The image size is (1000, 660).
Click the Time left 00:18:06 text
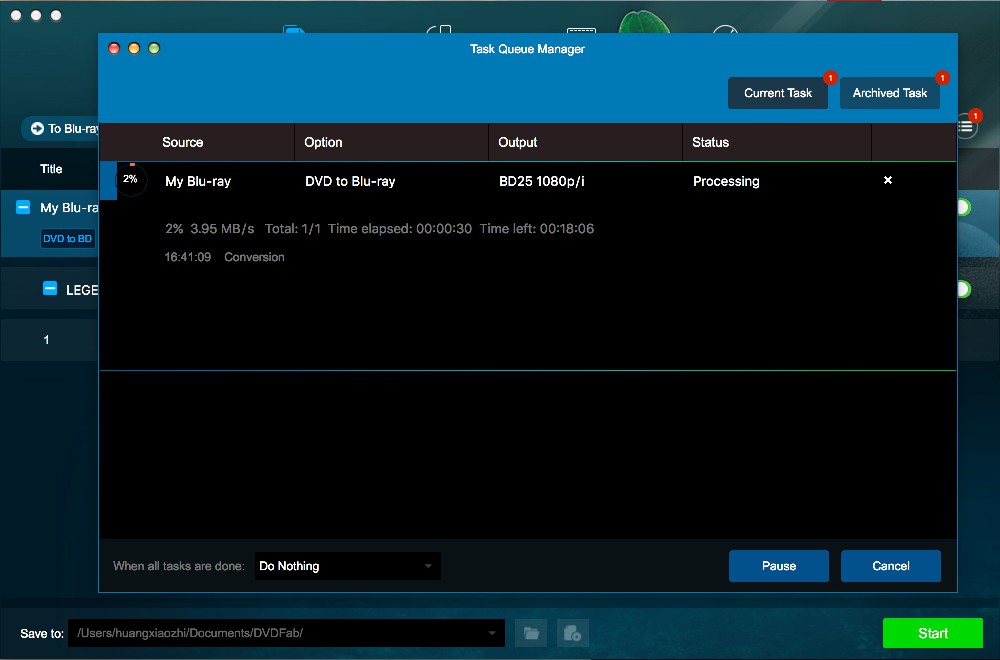coord(536,228)
